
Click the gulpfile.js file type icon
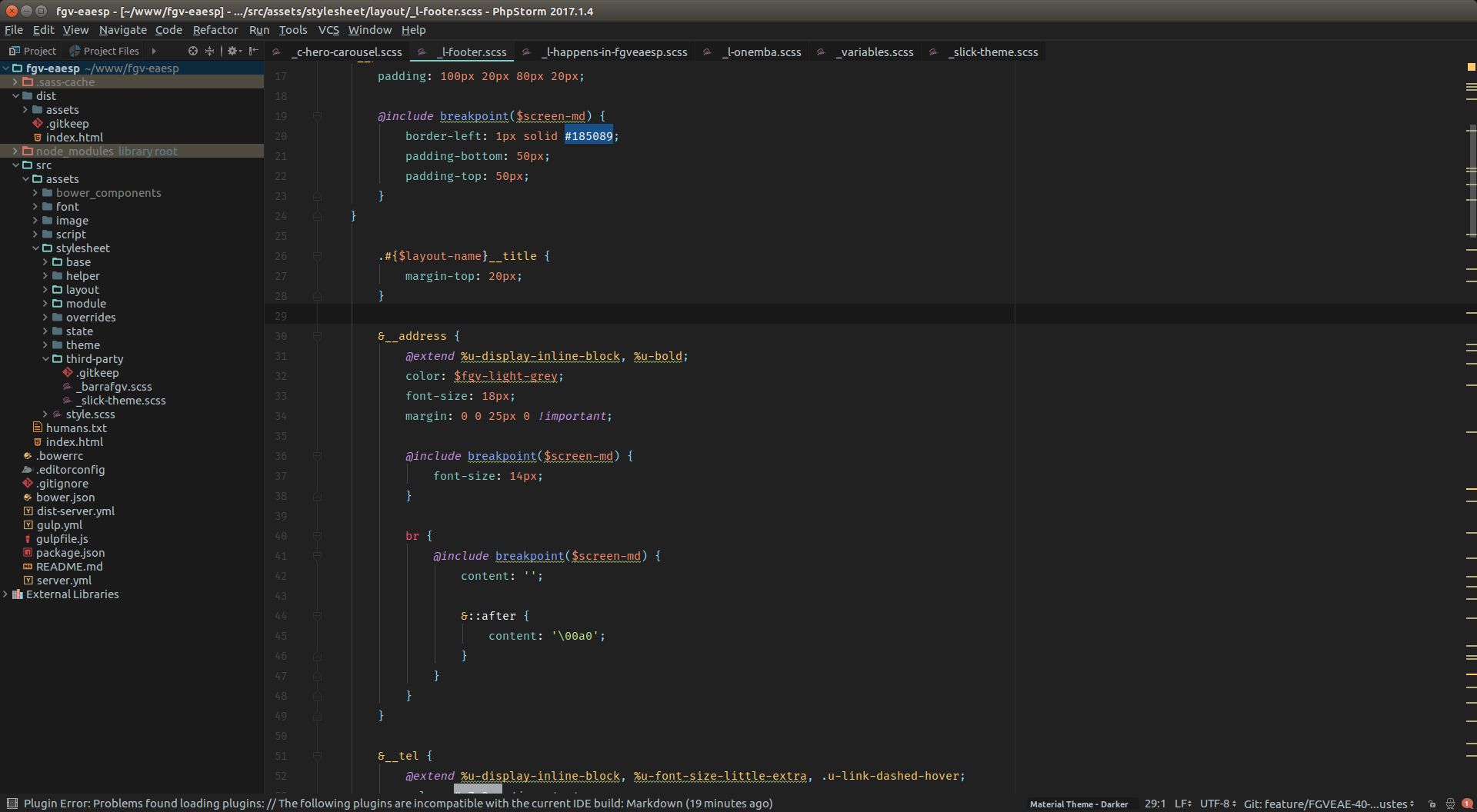click(x=28, y=538)
